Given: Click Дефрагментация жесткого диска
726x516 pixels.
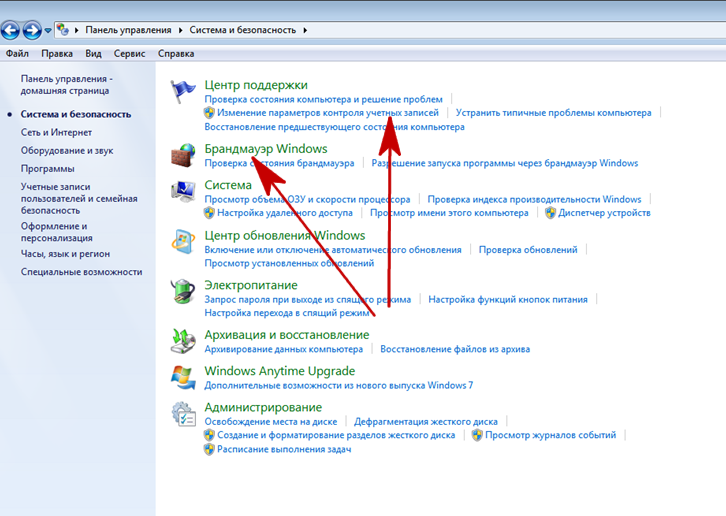Looking at the screenshot, I should 426,422.
